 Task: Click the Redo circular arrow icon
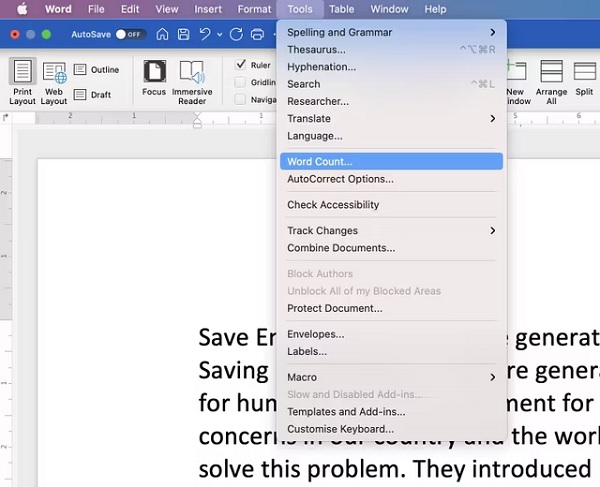point(236,34)
